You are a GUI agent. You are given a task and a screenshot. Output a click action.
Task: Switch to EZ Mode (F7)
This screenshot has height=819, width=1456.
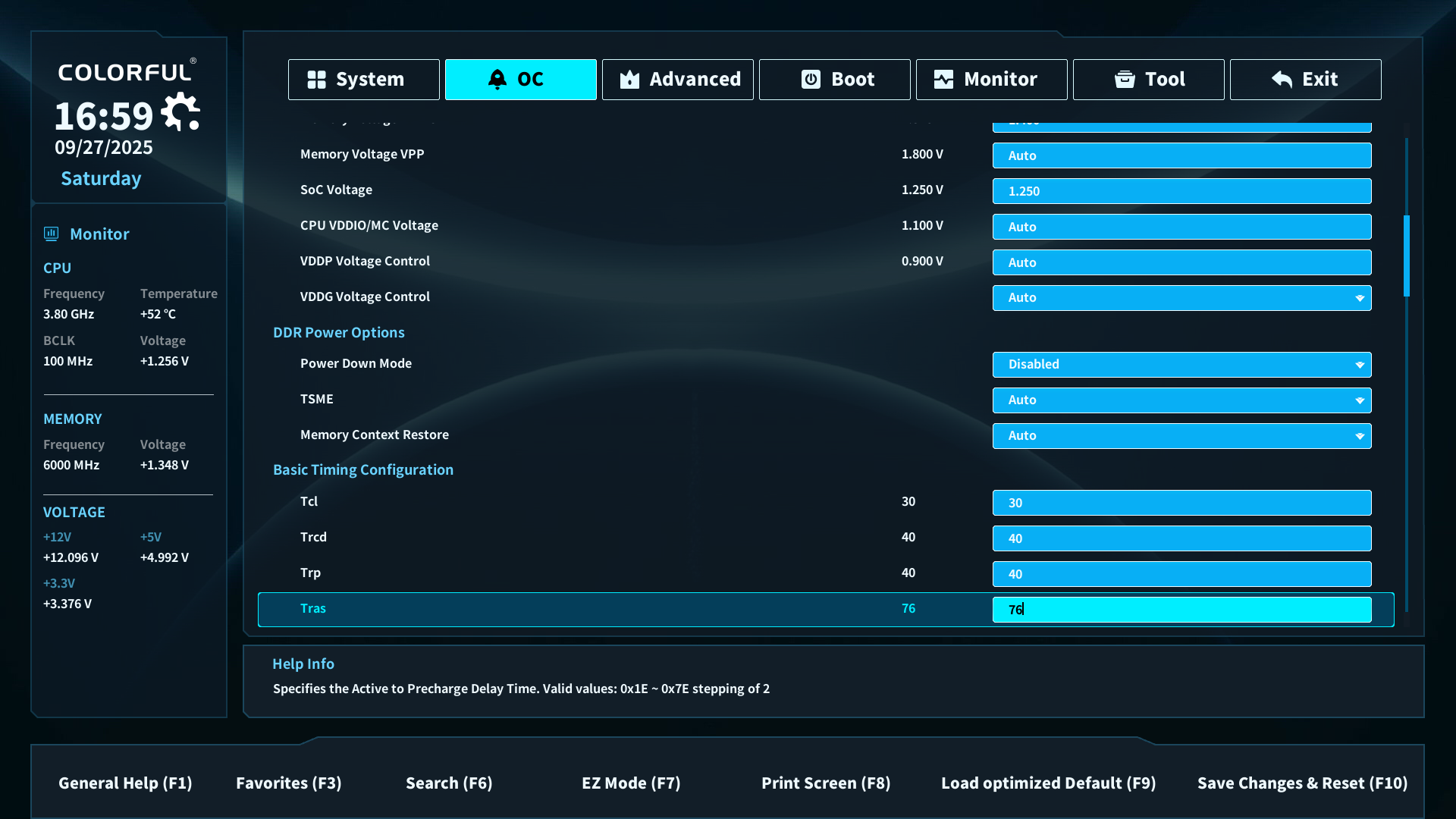pyautogui.click(x=631, y=783)
